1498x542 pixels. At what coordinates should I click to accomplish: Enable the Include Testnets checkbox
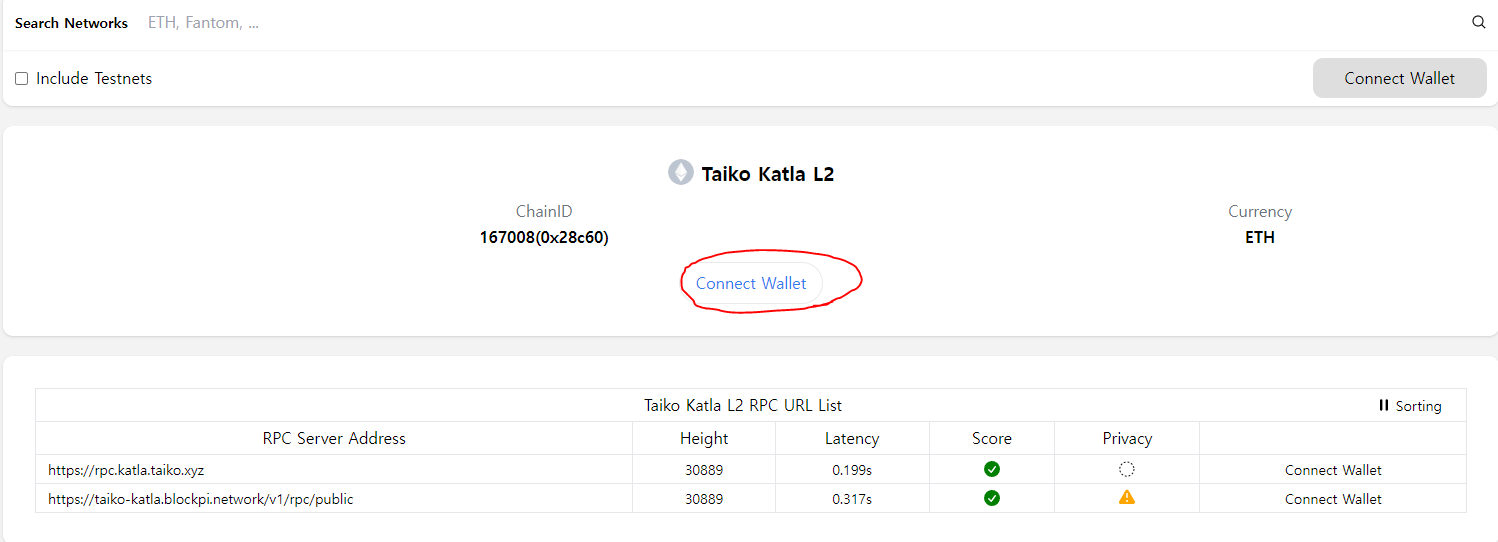(21, 78)
